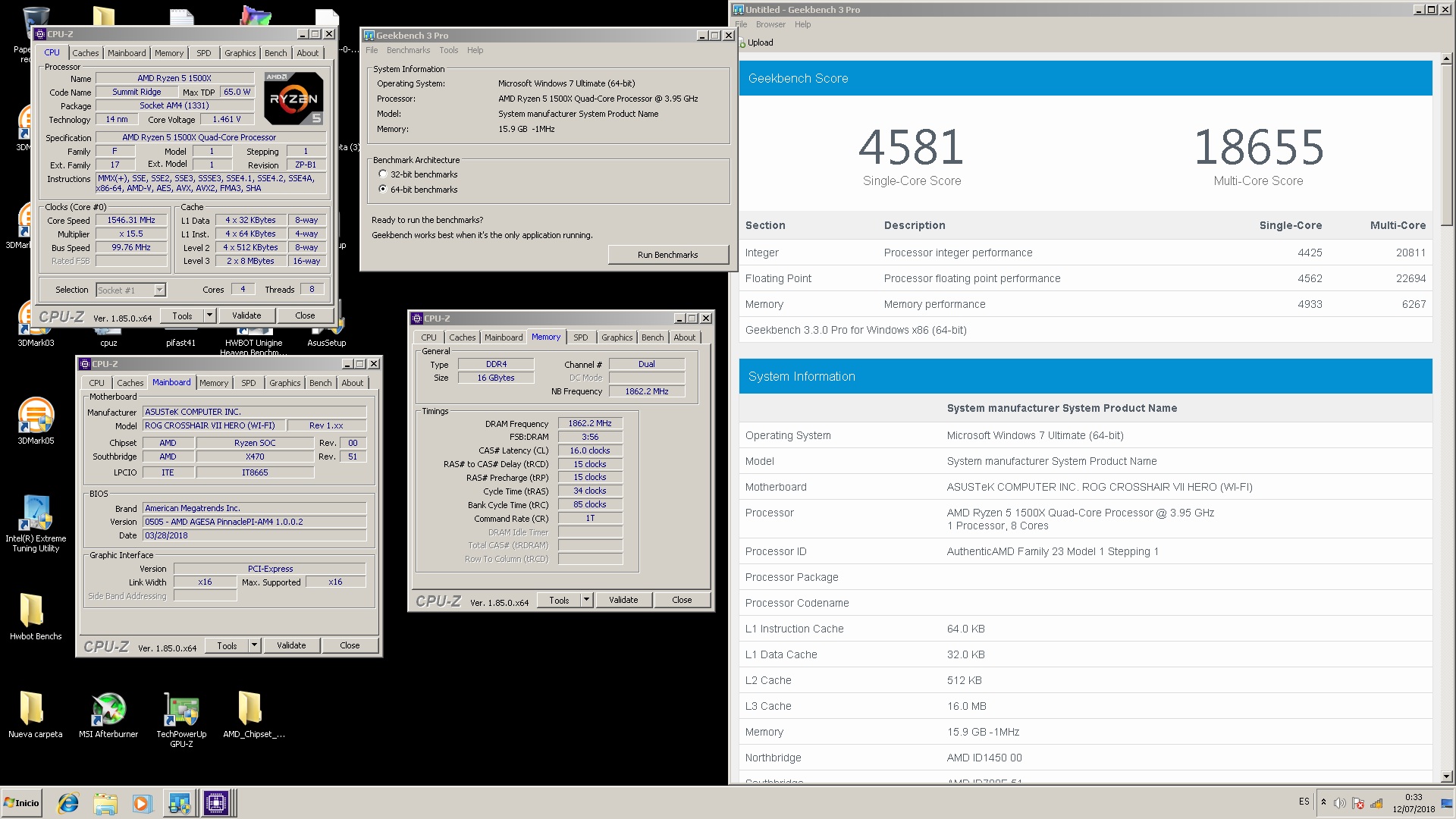Select HWBOT Unigine Heaven Benchmark shortcut

pos(253,346)
